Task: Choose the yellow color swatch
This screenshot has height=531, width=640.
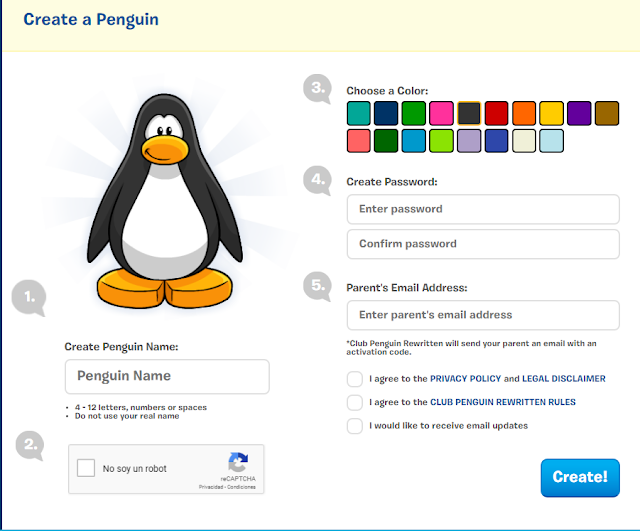Action: [551, 113]
